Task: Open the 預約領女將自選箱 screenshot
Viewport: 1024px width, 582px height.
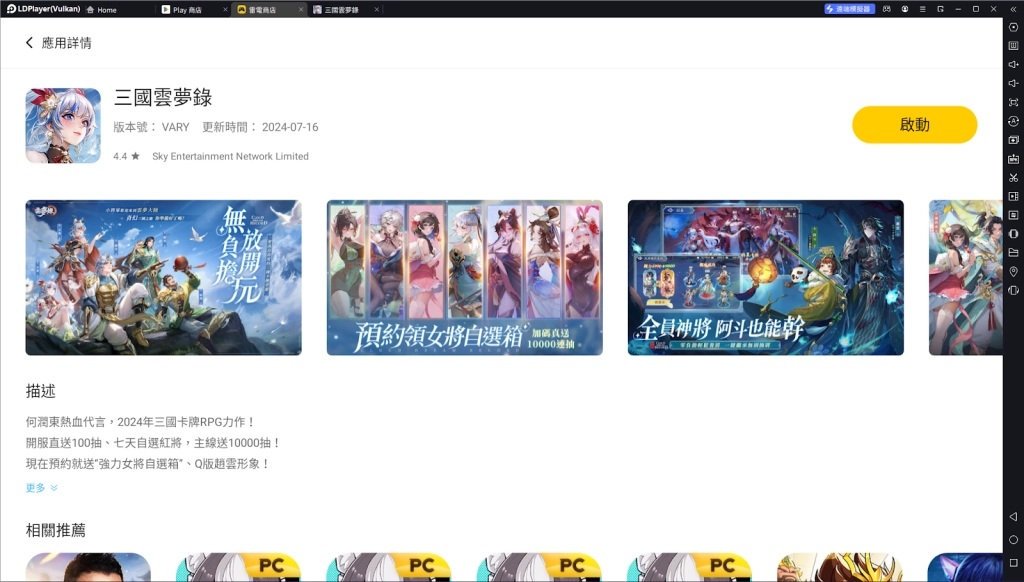Action: tap(464, 278)
